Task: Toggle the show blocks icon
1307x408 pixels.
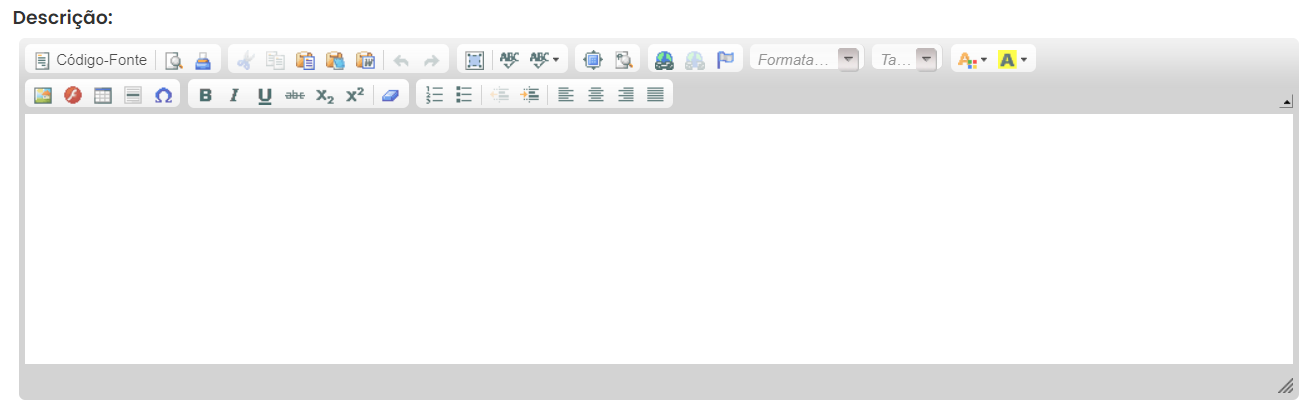Action: click(623, 60)
